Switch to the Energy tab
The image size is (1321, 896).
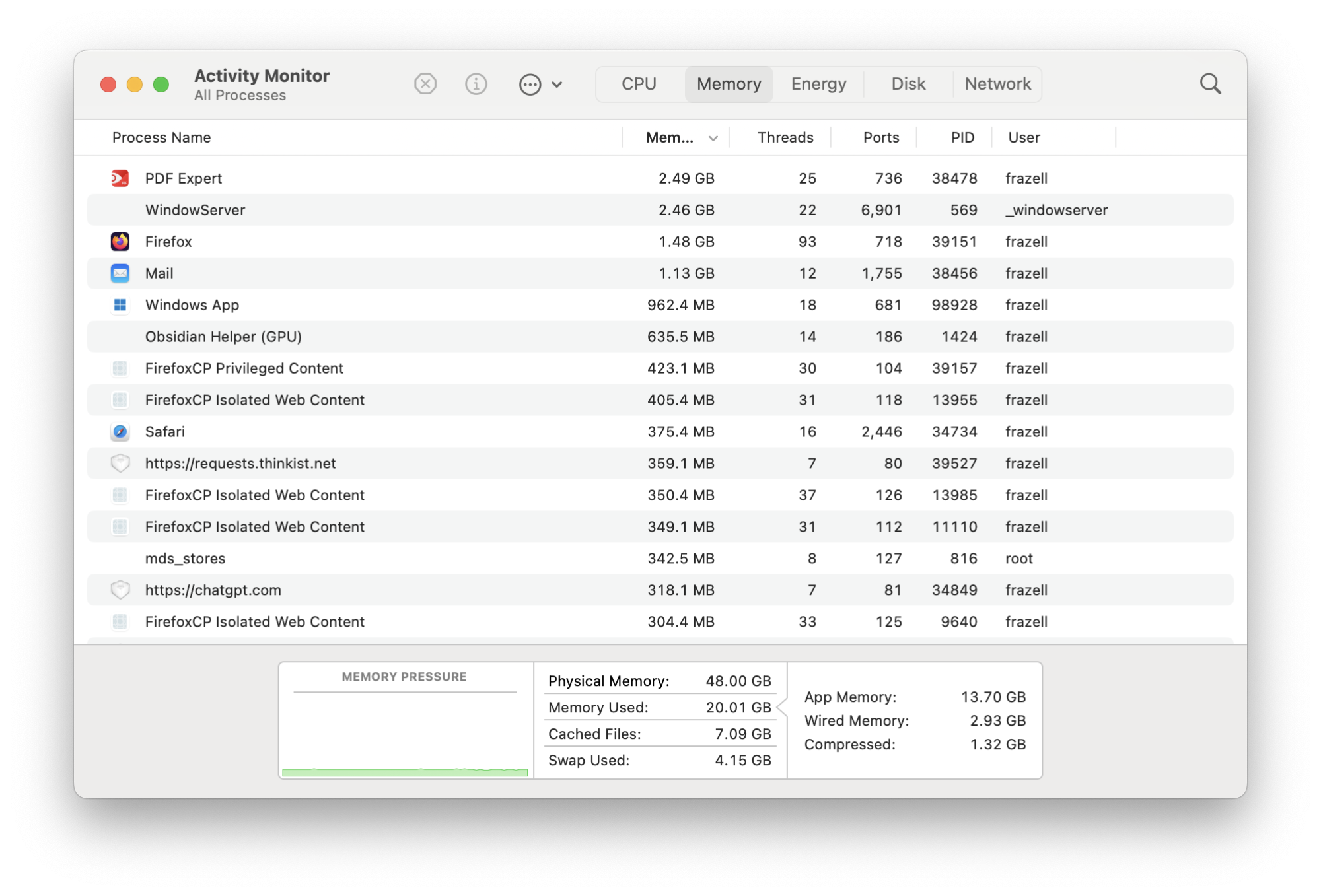click(x=818, y=84)
